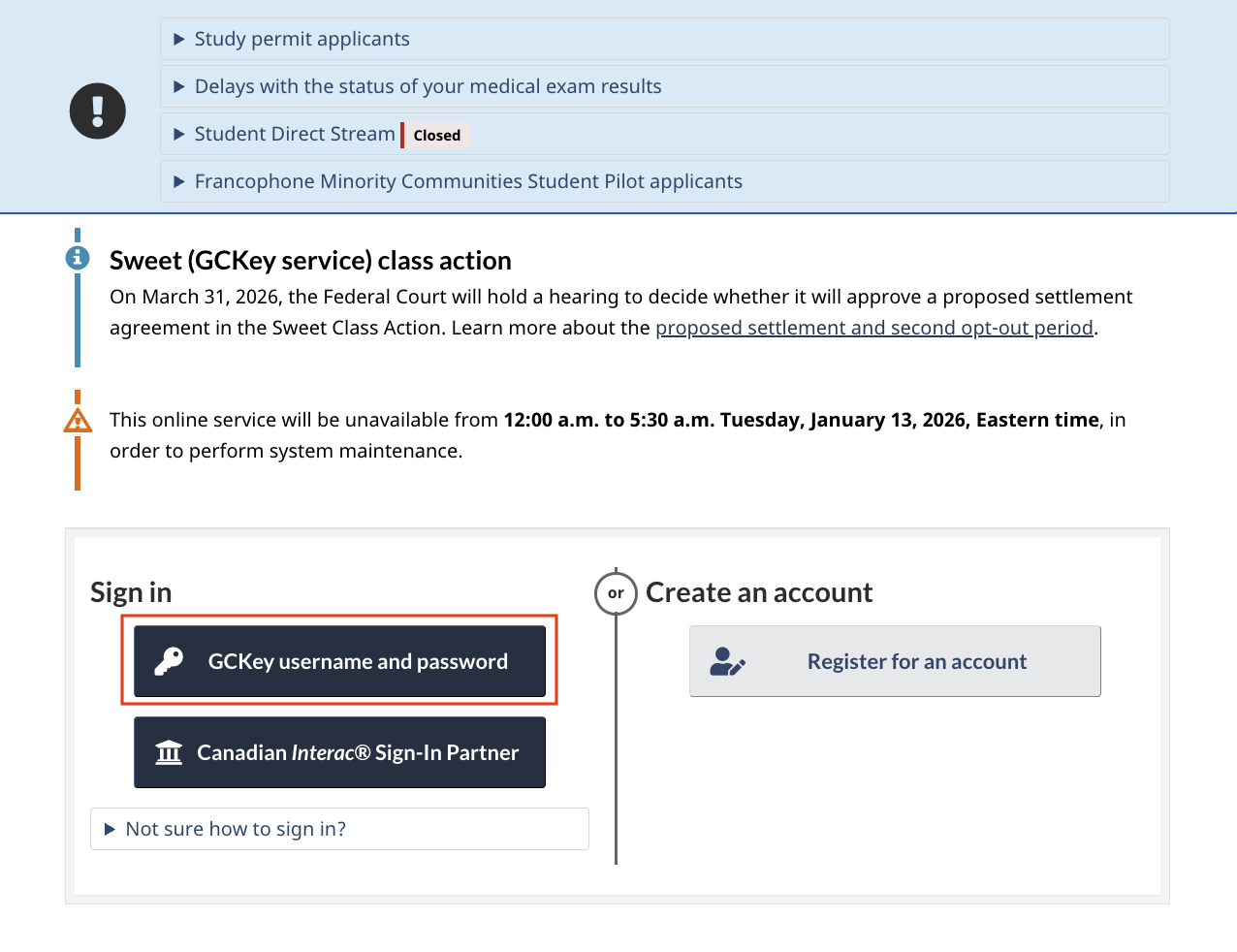Click the orange warning triangle icon
1237x952 pixels.
pos(78,421)
